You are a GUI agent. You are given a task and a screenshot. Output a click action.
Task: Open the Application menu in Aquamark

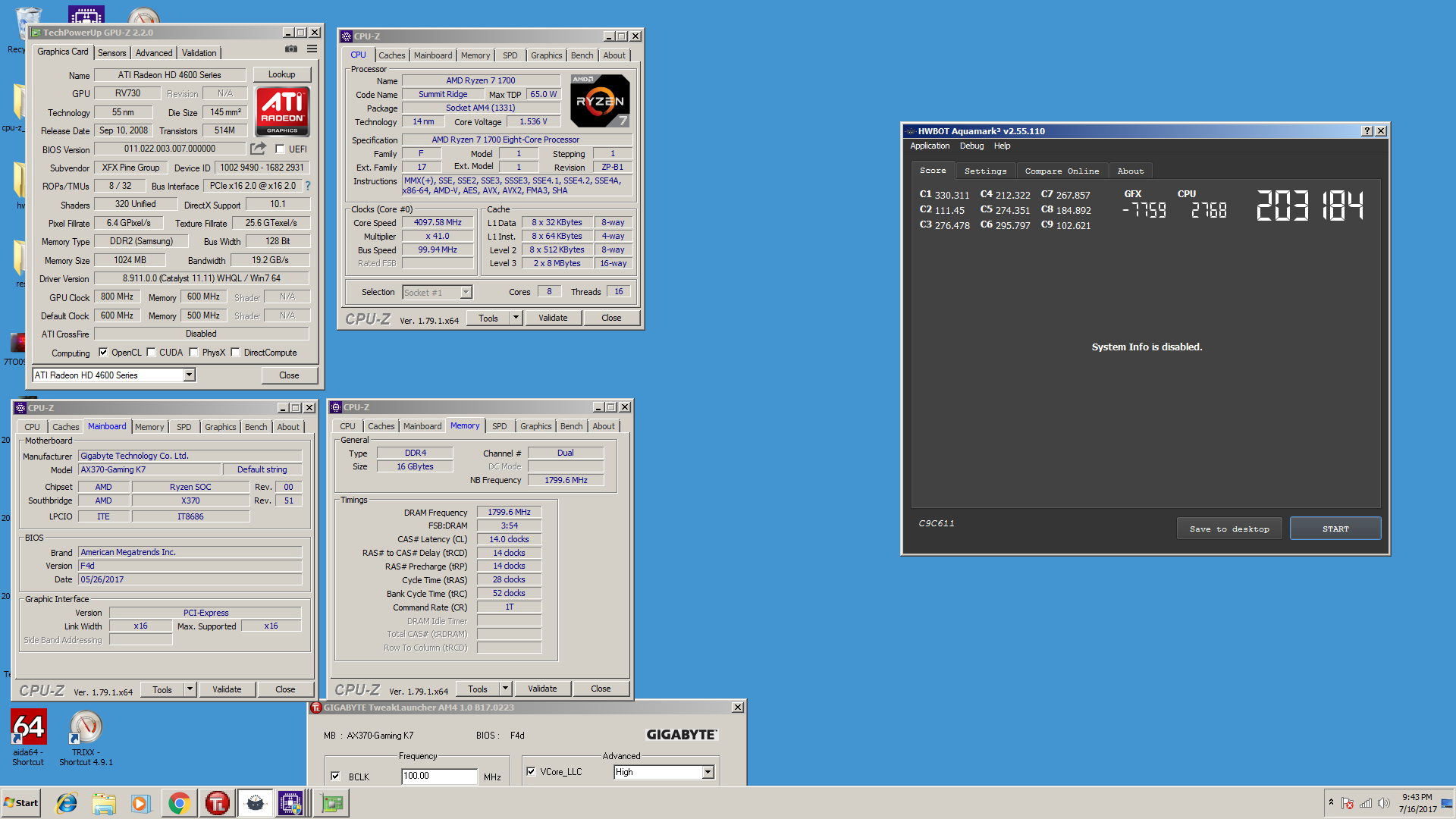pyautogui.click(x=930, y=146)
